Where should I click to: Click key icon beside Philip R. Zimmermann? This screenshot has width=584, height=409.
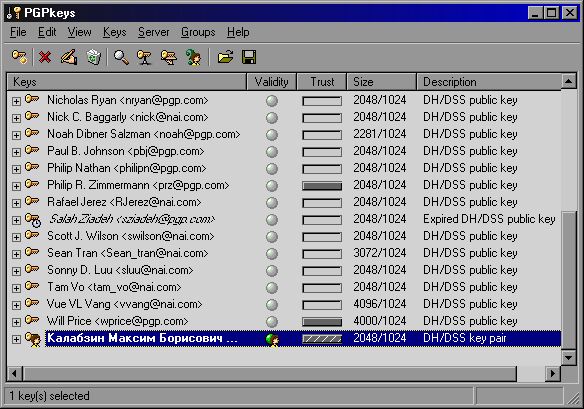point(32,184)
